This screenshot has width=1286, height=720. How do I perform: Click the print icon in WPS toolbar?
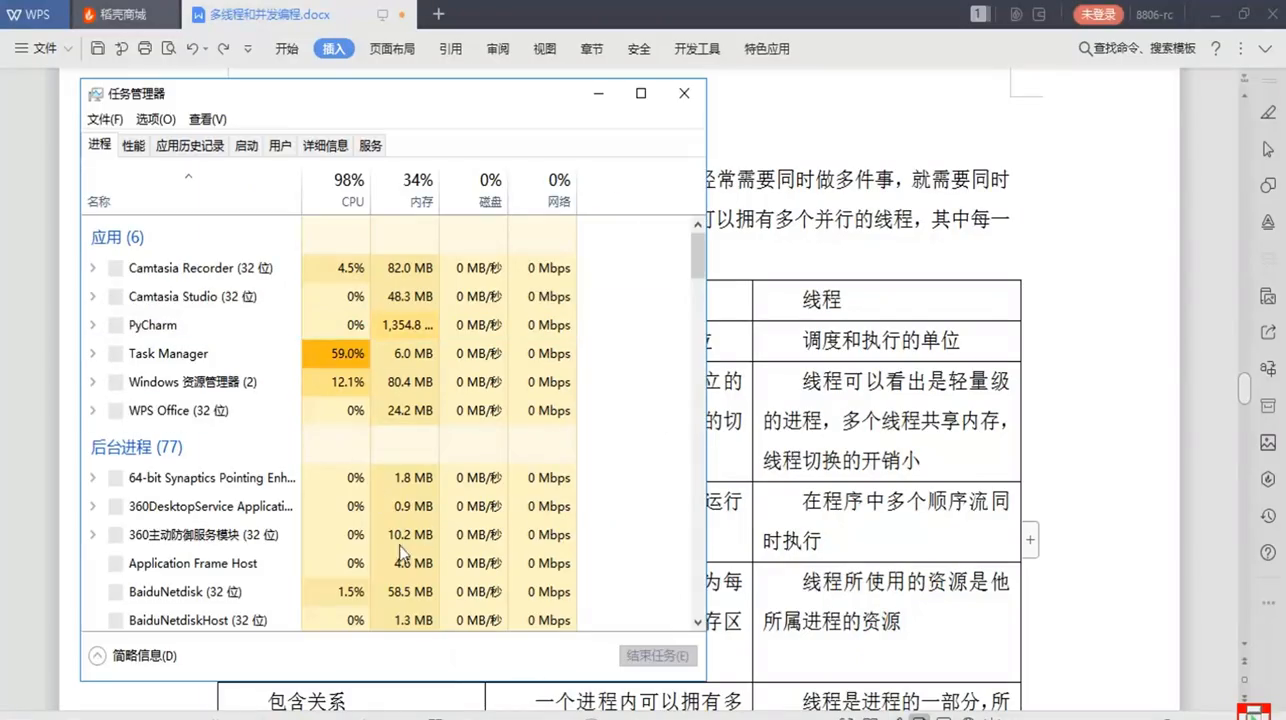(x=145, y=48)
